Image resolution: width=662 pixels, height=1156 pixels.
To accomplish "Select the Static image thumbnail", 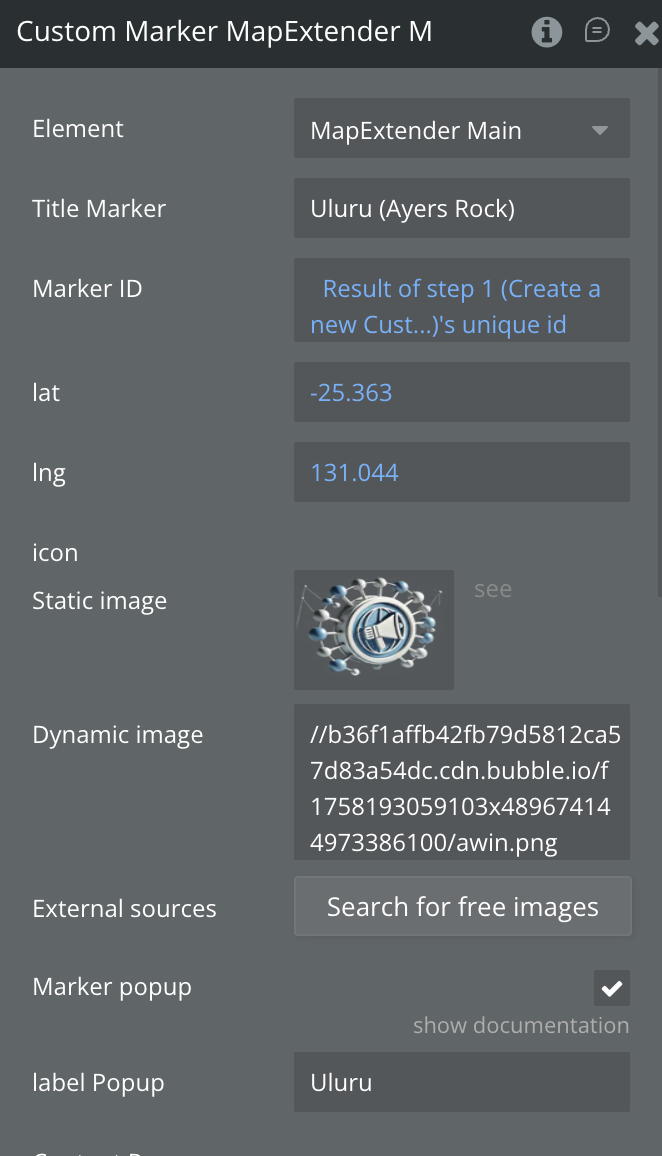I will [373, 630].
